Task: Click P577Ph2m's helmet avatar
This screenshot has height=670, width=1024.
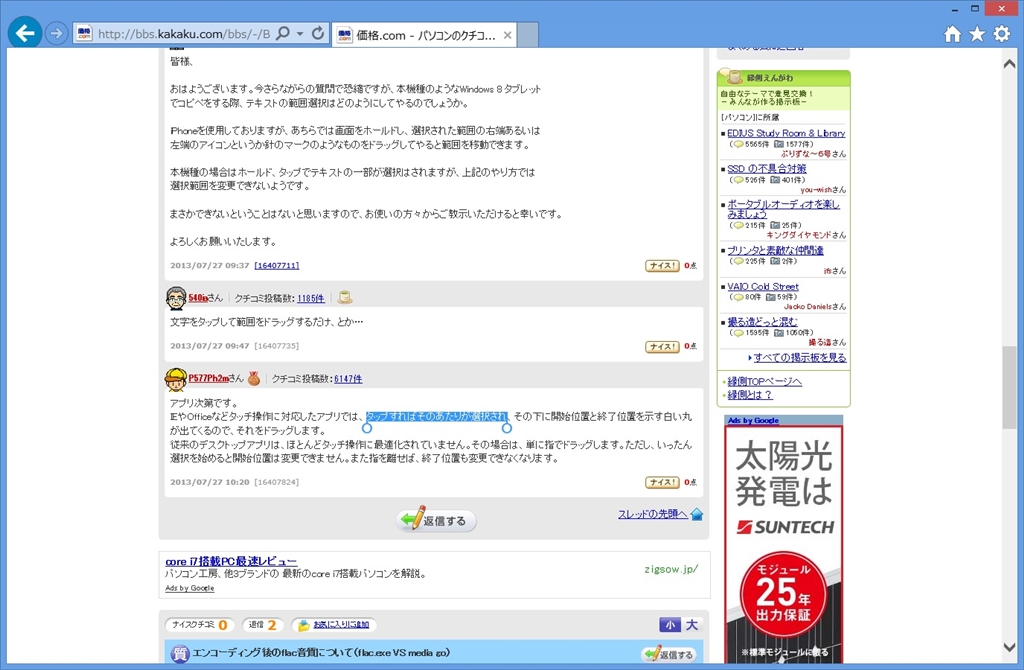Action: point(176,379)
